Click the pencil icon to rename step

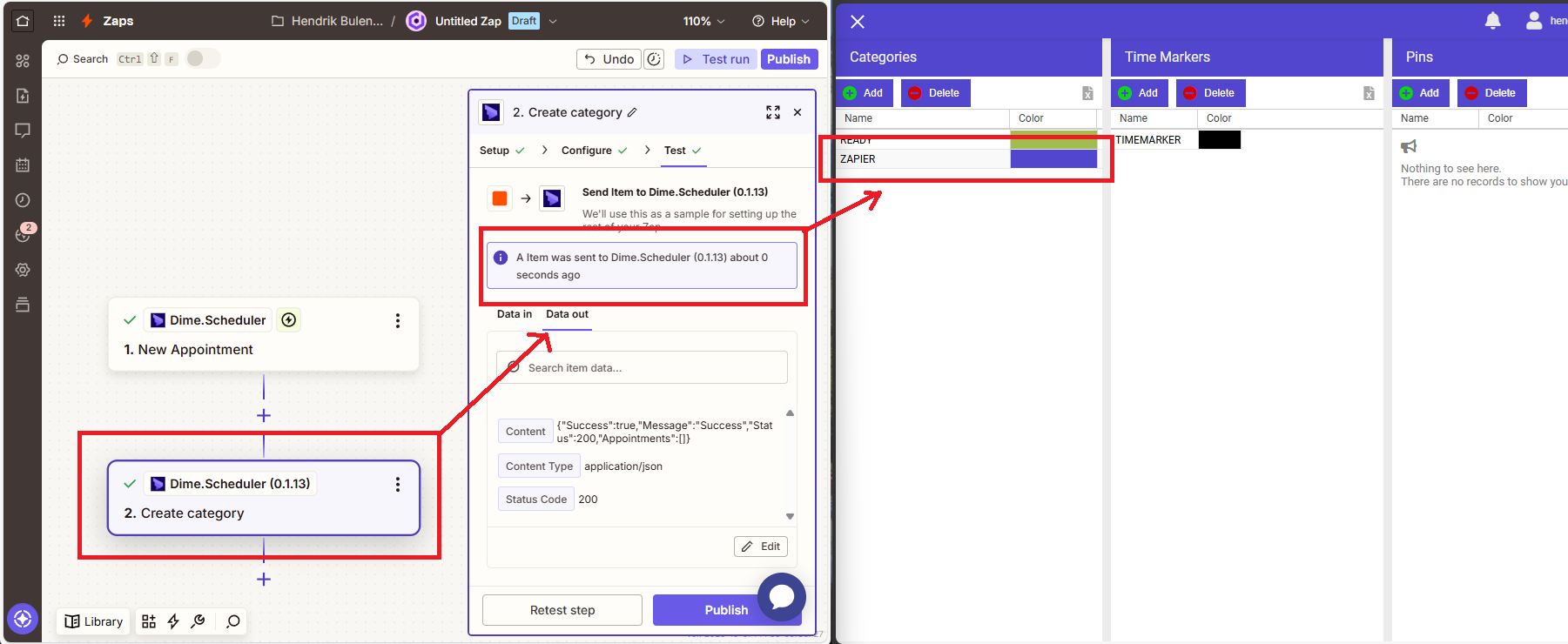(632, 112)
